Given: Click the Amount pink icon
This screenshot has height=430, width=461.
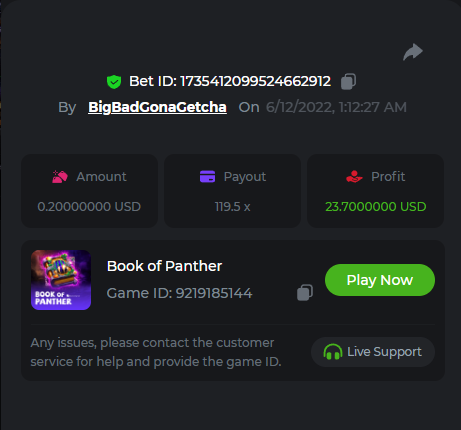Looking at the screenshot, I should click(x=60, y=177).
